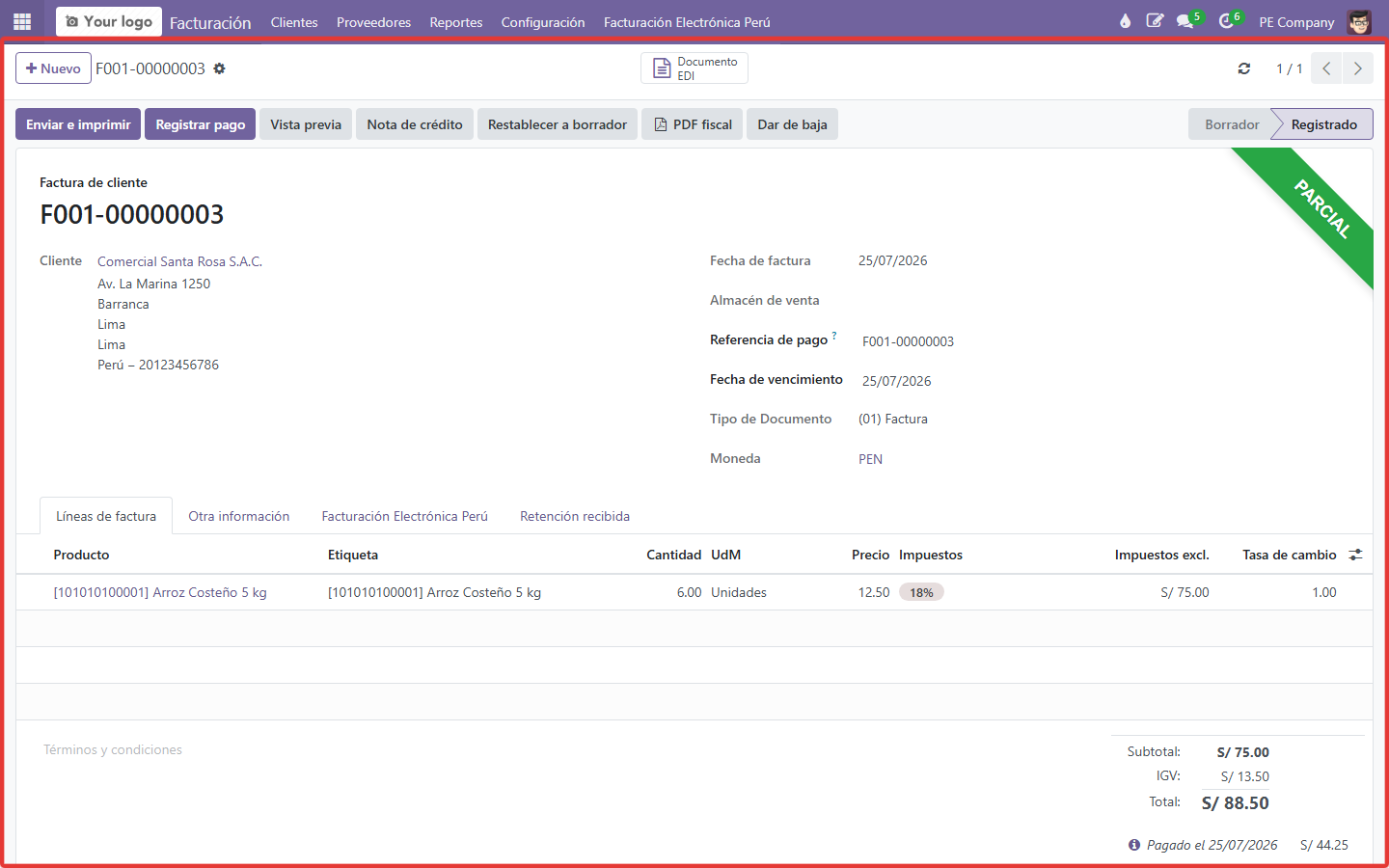Viewport: 1389px width, 868px height.
Task: Open the Proveedores menu
Action: coord(373,22)
